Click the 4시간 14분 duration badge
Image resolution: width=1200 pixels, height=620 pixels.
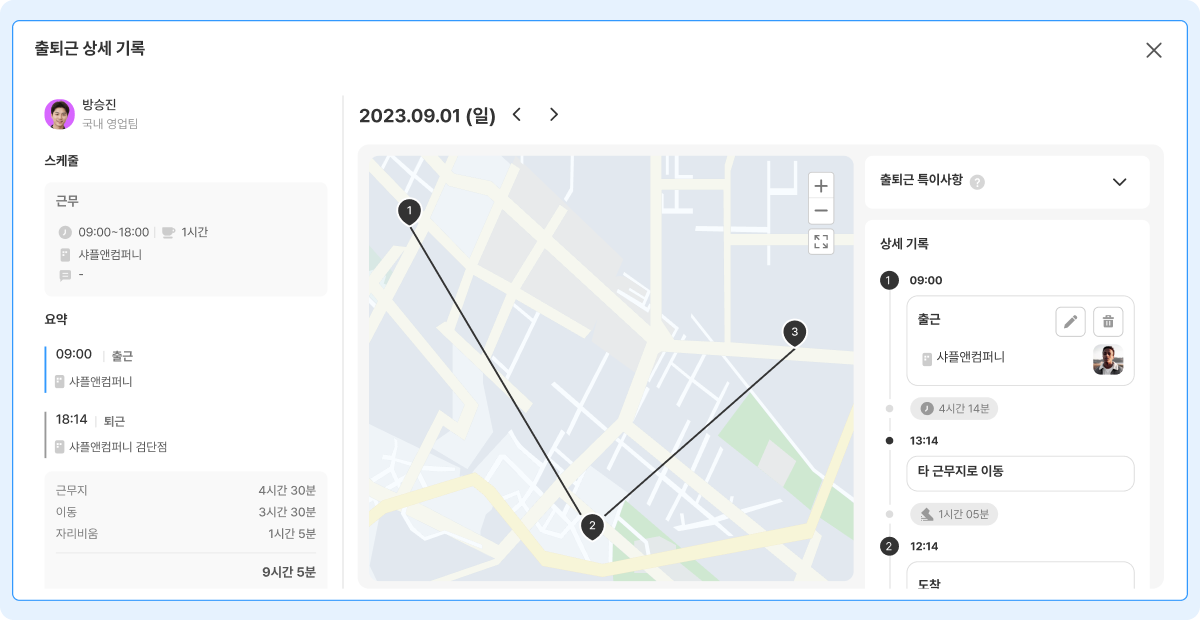(954, 408)
